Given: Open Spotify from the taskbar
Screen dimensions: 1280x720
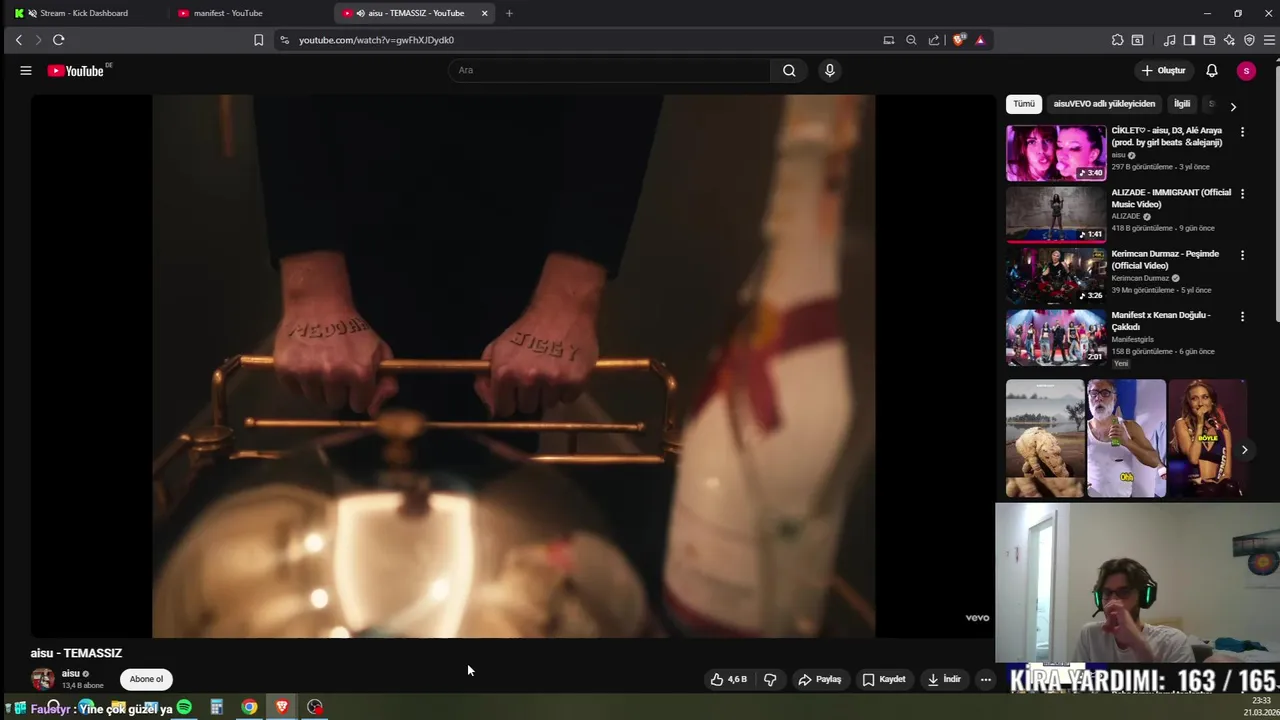Looking at the screenshot, I should pyautogui.click(x=184, y=707).
